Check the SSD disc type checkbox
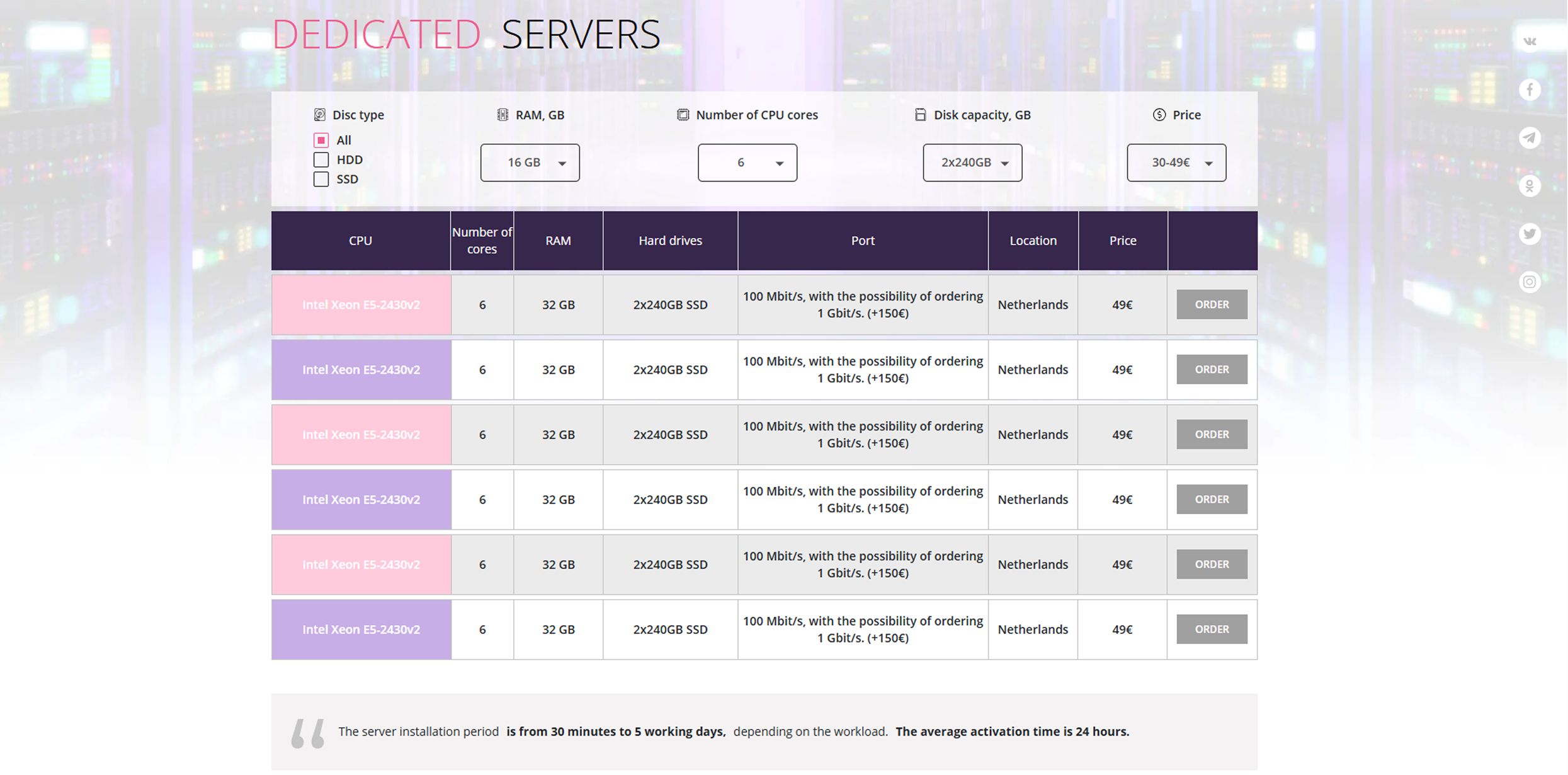The width and height of the screenshot is (1568, 775). click(x=321, y=179)
